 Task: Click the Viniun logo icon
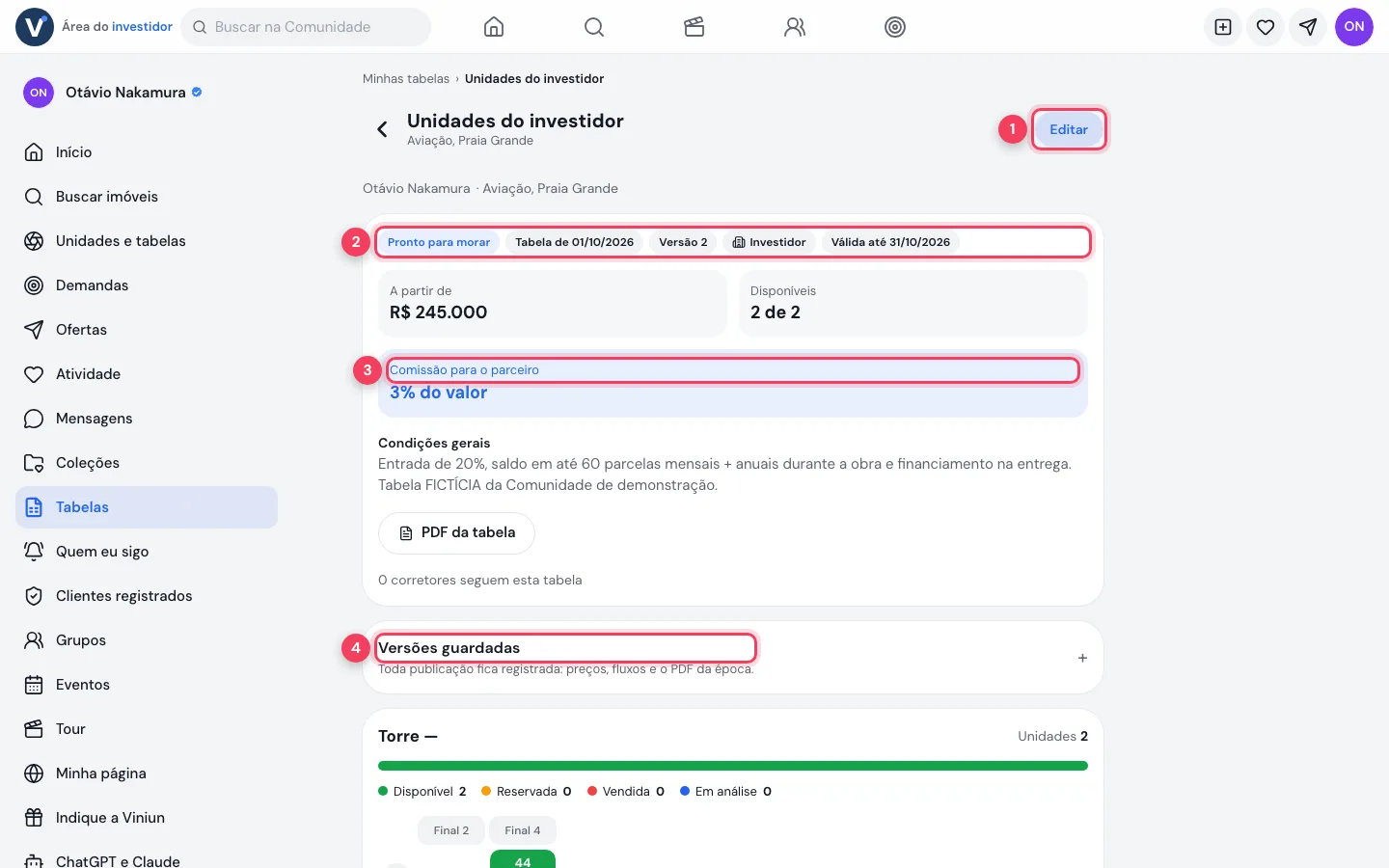(x=35, y=27)
